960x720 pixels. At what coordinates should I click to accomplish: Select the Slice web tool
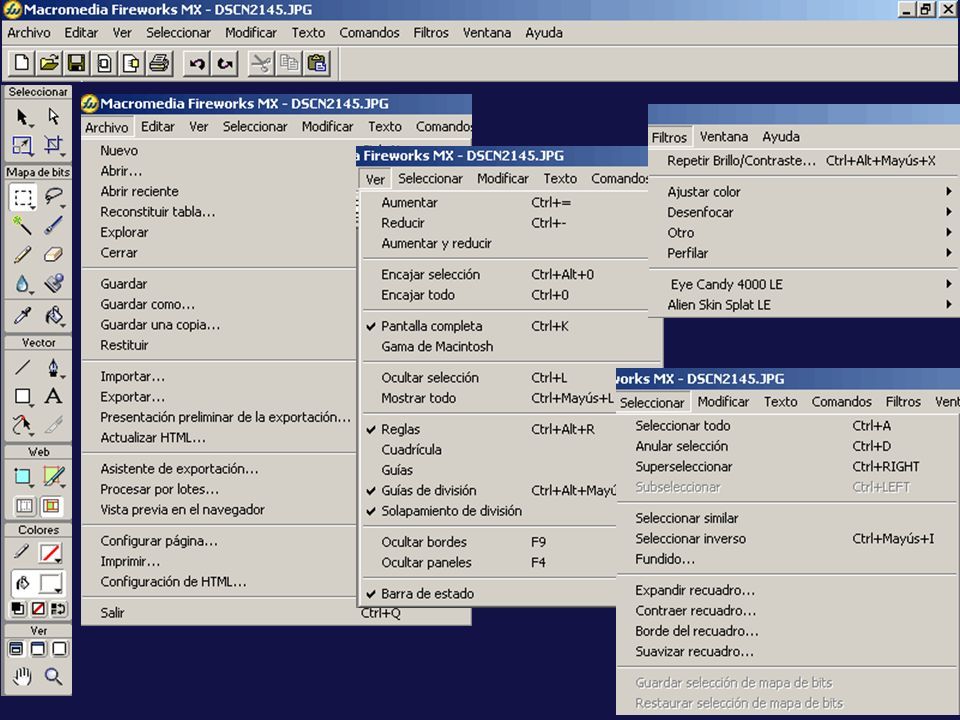53,476
